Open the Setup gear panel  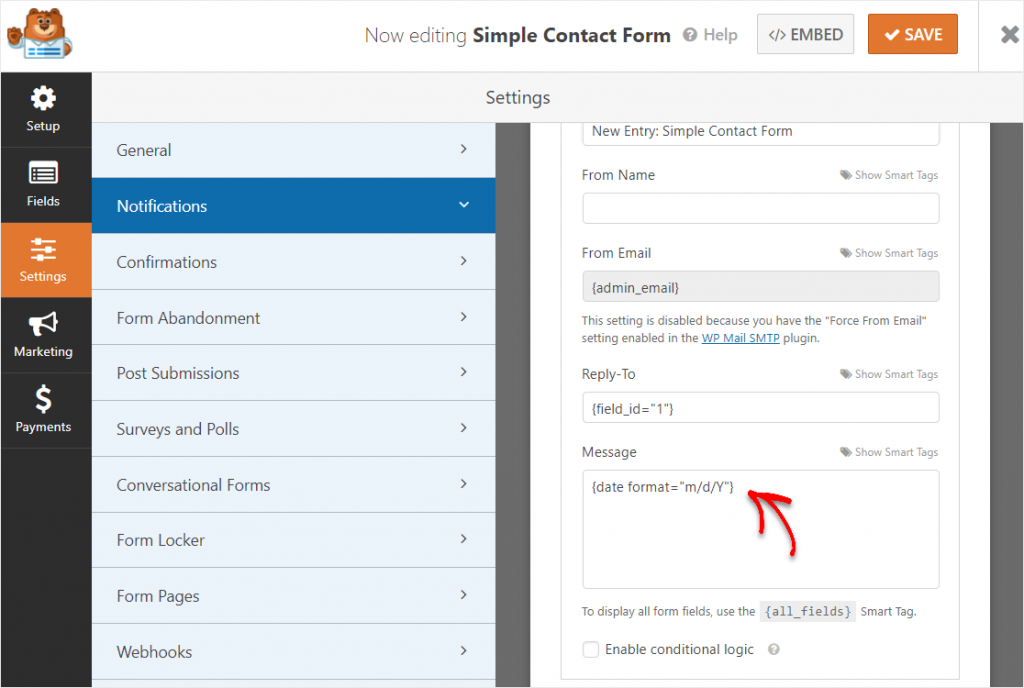click(43, 110)
